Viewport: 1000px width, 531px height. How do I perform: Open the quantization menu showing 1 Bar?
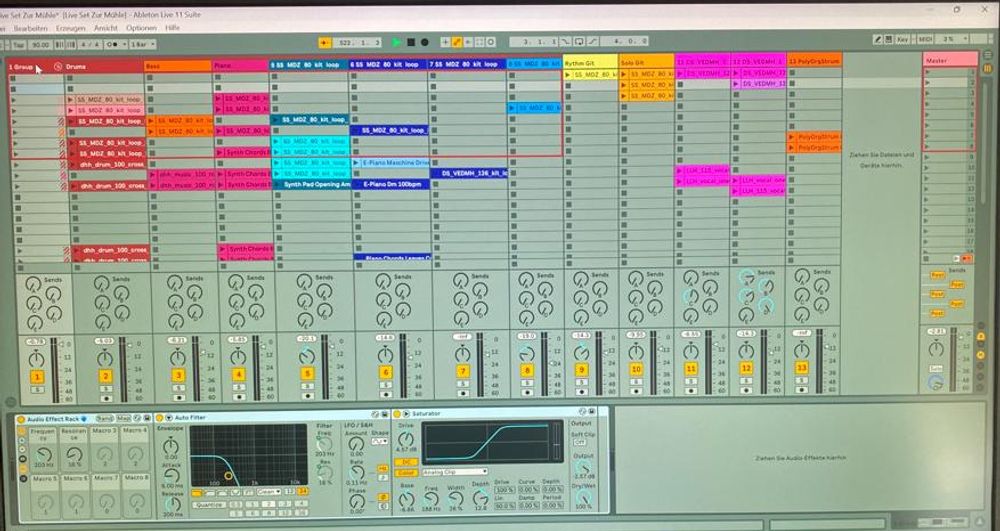(x=141, y=45)
